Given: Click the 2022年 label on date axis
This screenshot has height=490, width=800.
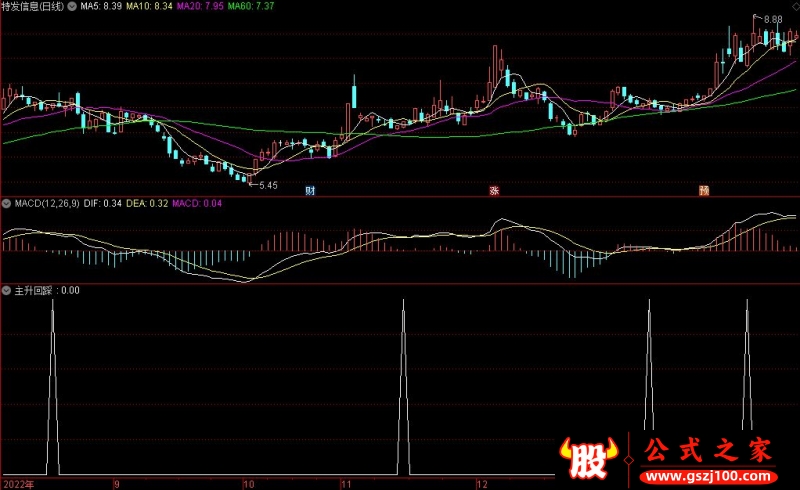Looking at the screenshot, I should tap(17, 483).
